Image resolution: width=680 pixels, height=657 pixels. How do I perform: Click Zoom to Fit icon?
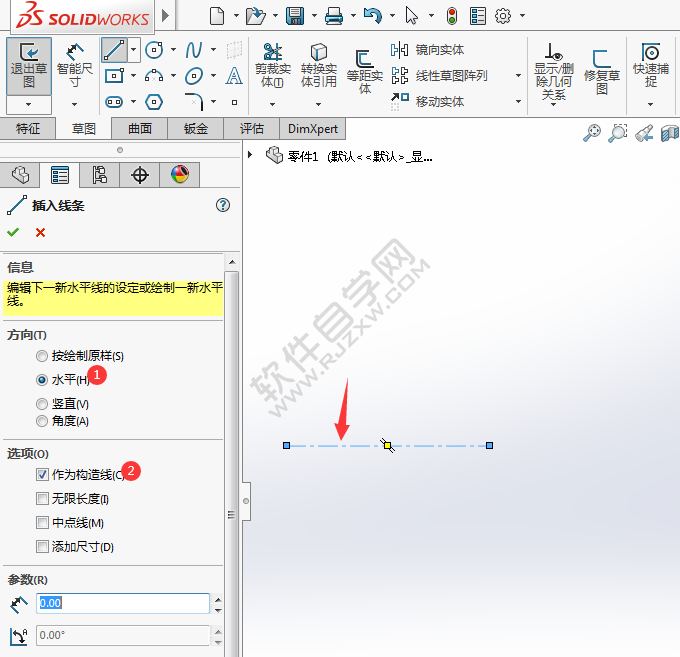(x=592, y=133)
